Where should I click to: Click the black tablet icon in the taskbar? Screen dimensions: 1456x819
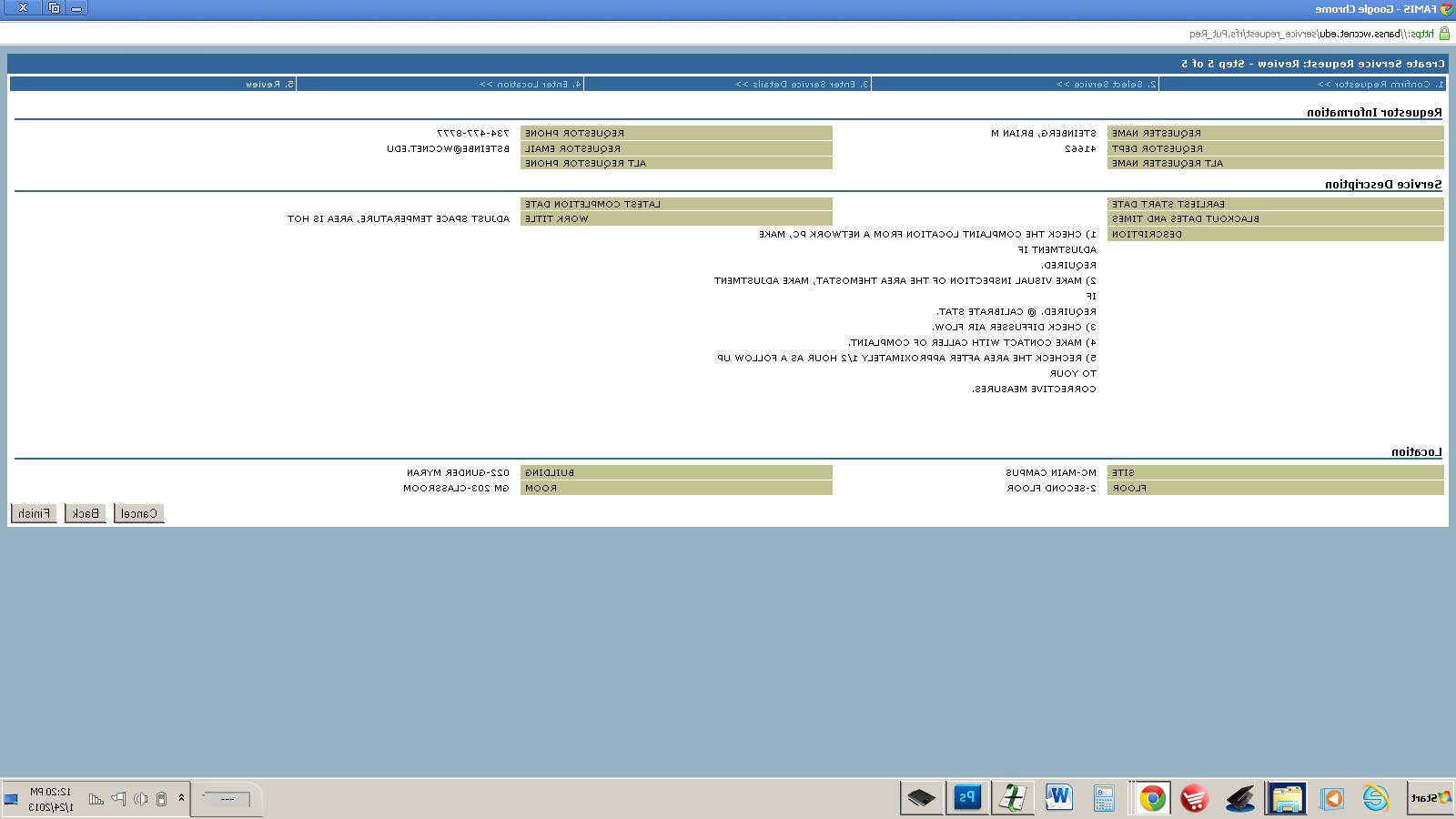click(x=921, y=799)
